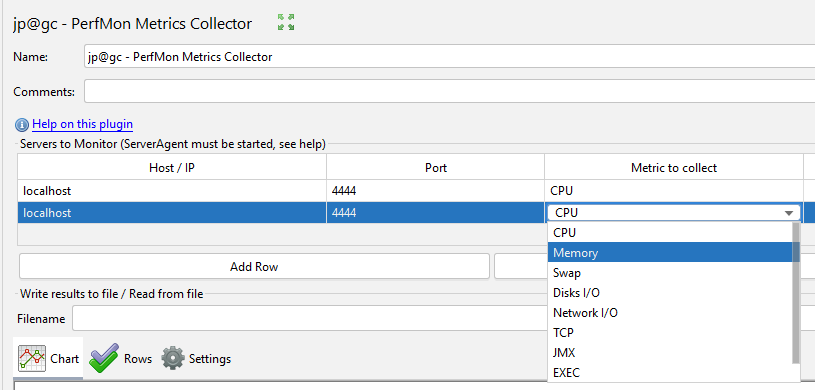Click the green expand arrows icon
This screenshot has width=815, height=390.
tap(286, 22)
